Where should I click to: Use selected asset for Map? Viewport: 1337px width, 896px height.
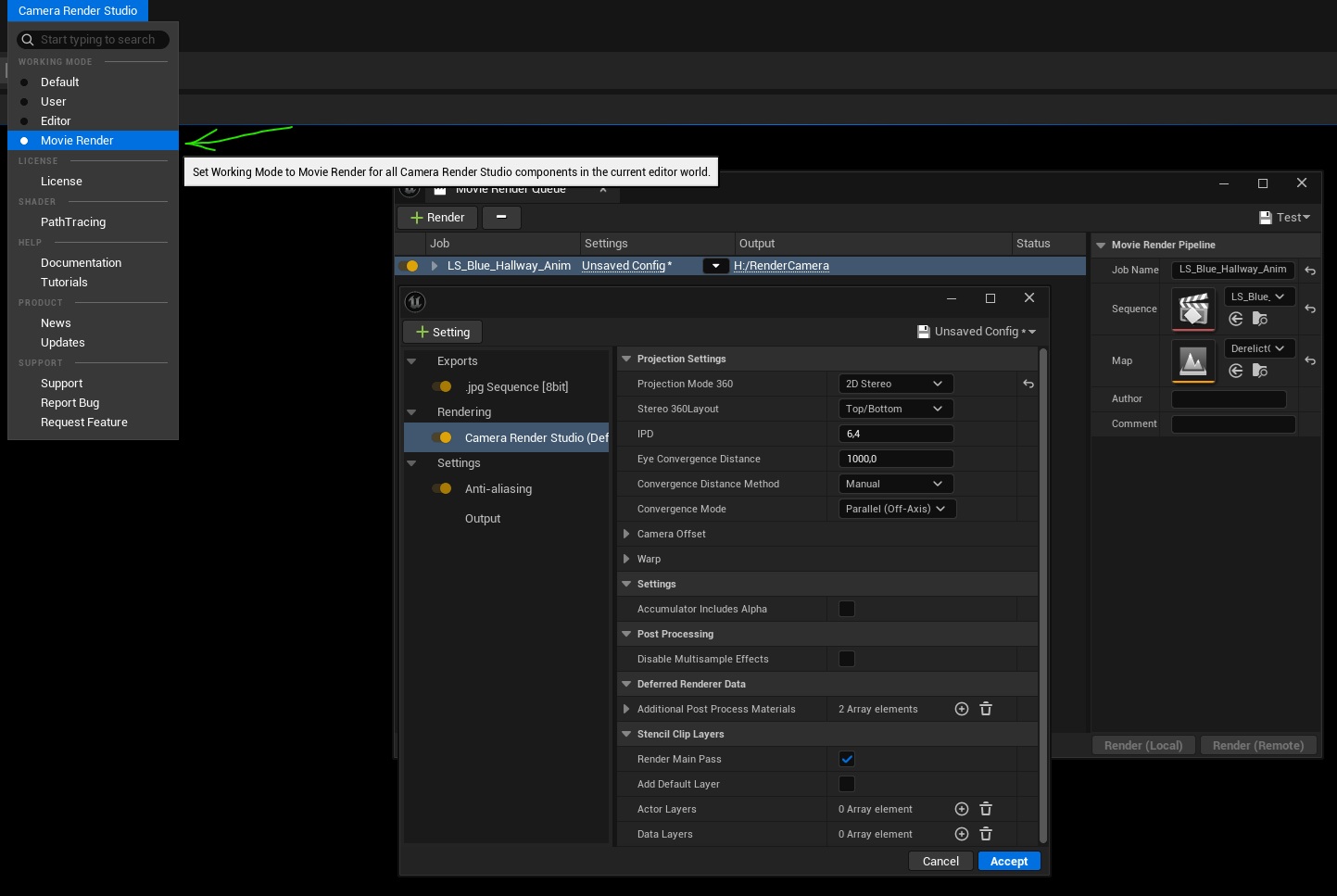coord(1236,371)
